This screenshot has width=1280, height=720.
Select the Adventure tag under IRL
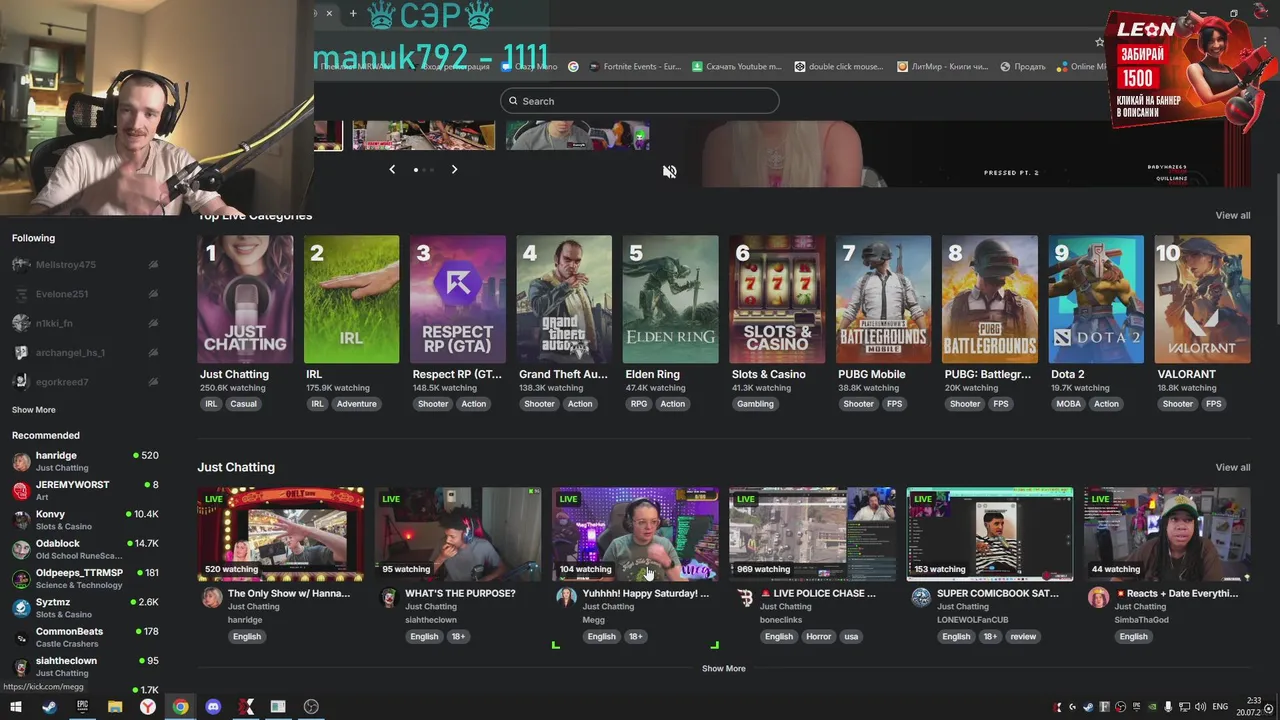pyautogui.click(x=356, y=404)
